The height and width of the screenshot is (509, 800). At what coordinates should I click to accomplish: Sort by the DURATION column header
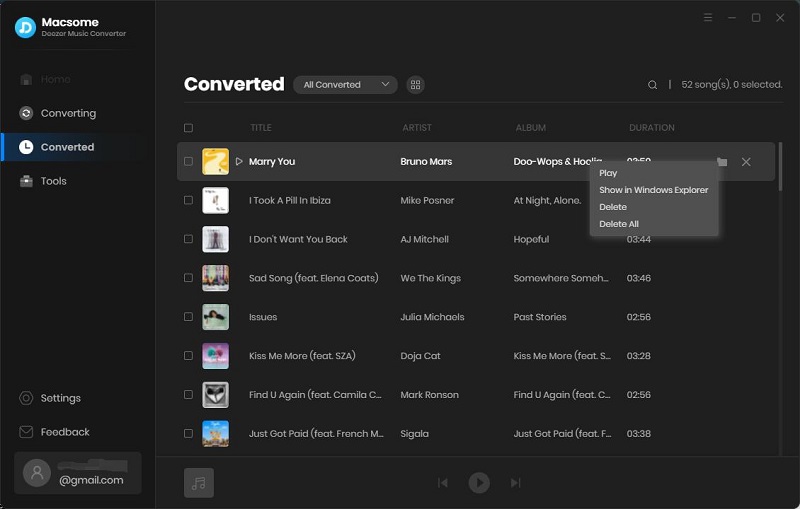pyautogui.click(x=652, y=128)
